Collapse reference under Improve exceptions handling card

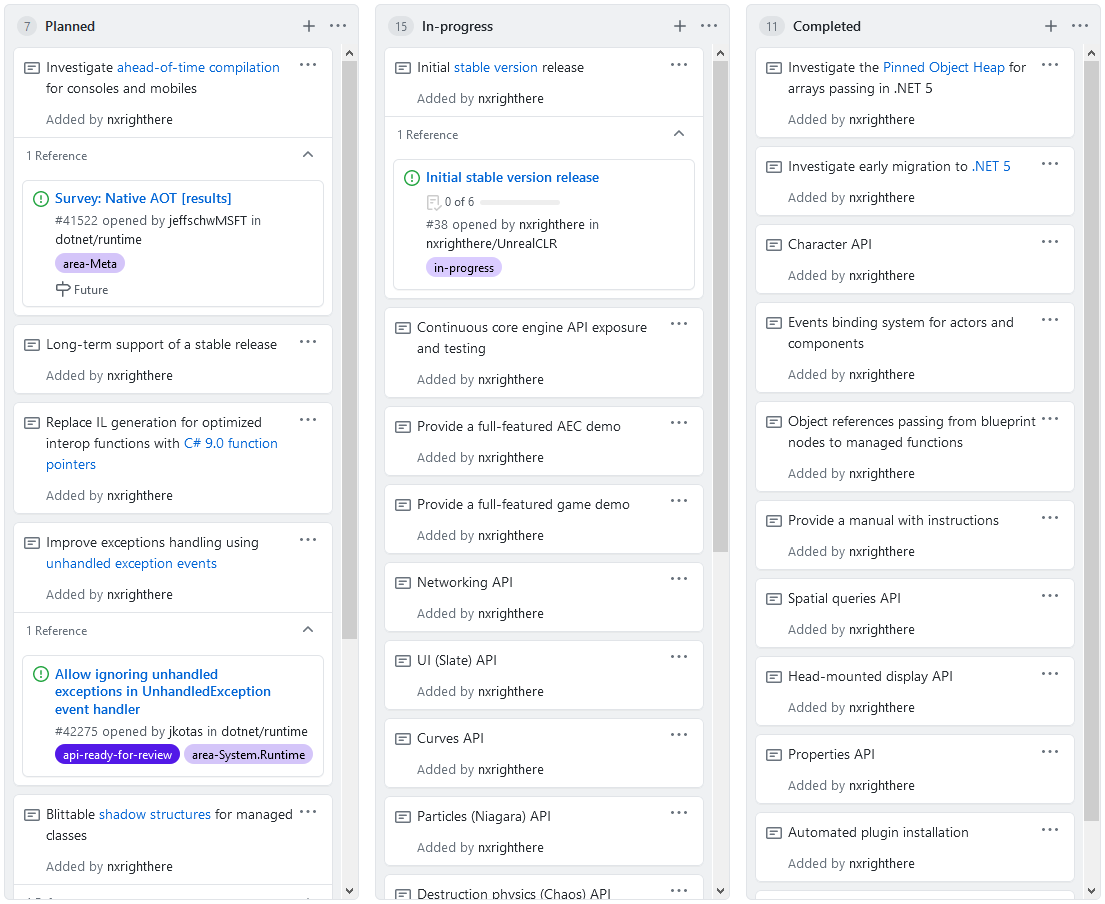[x=308, y=630]
